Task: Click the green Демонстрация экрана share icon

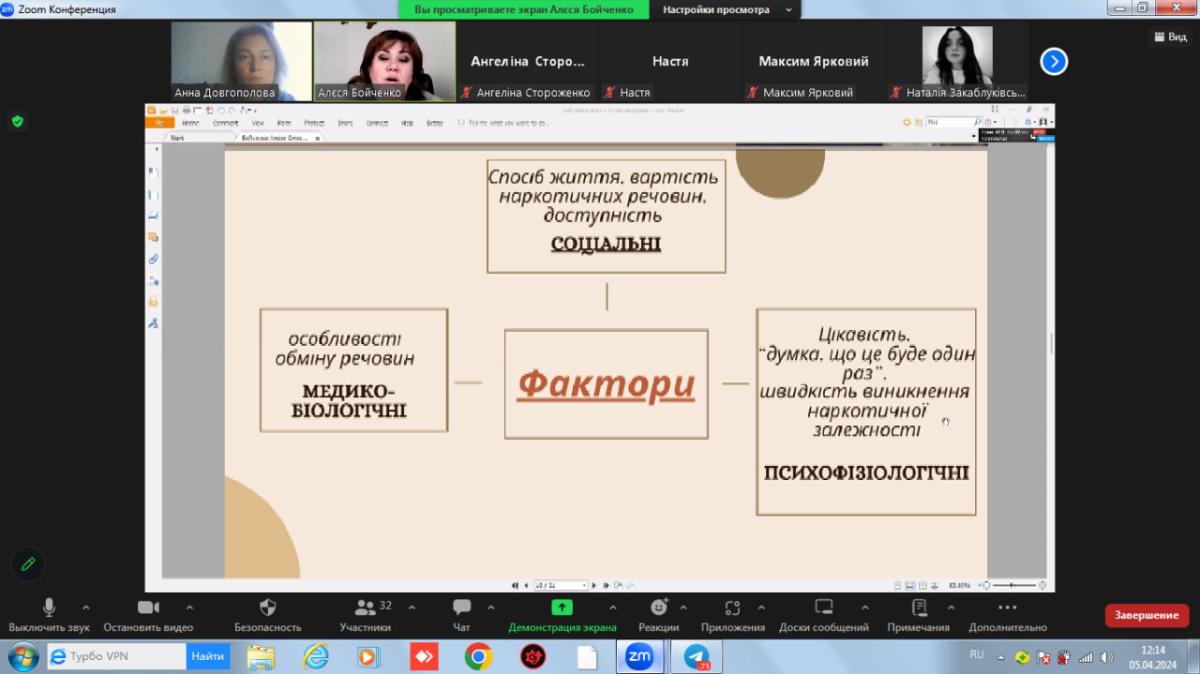Action: pyautogui.click(x=562, y=607)
